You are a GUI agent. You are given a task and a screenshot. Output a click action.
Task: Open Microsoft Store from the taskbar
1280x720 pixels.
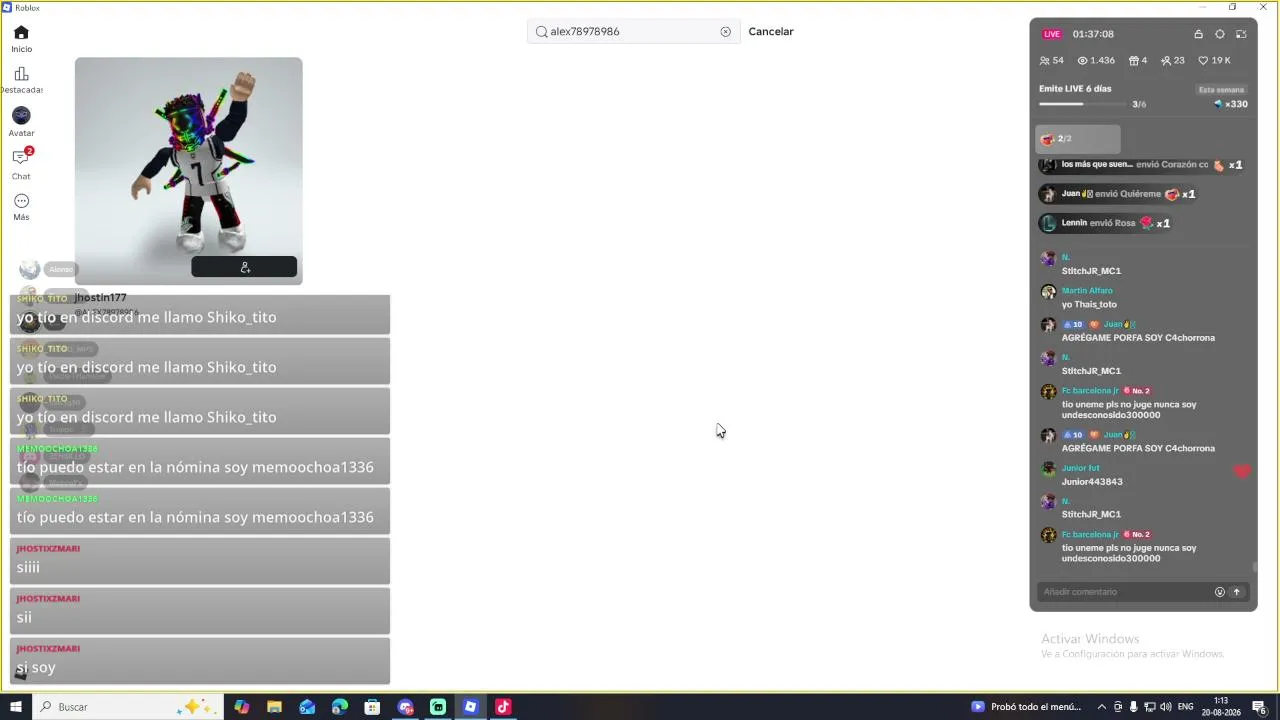click(x=372, y=707)
